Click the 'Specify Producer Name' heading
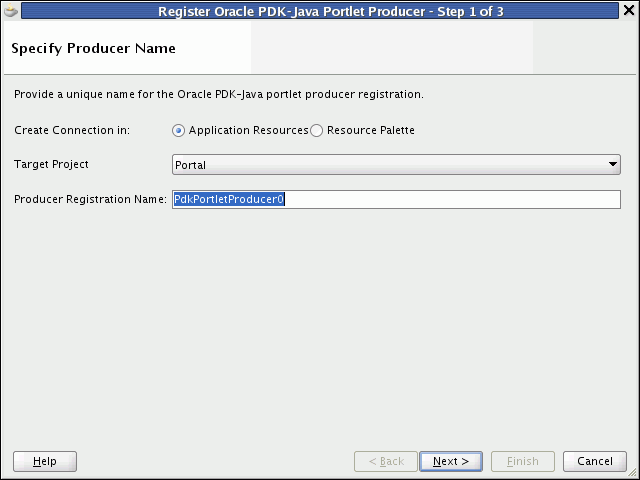640x480 pixels. (x=93, y=48)
